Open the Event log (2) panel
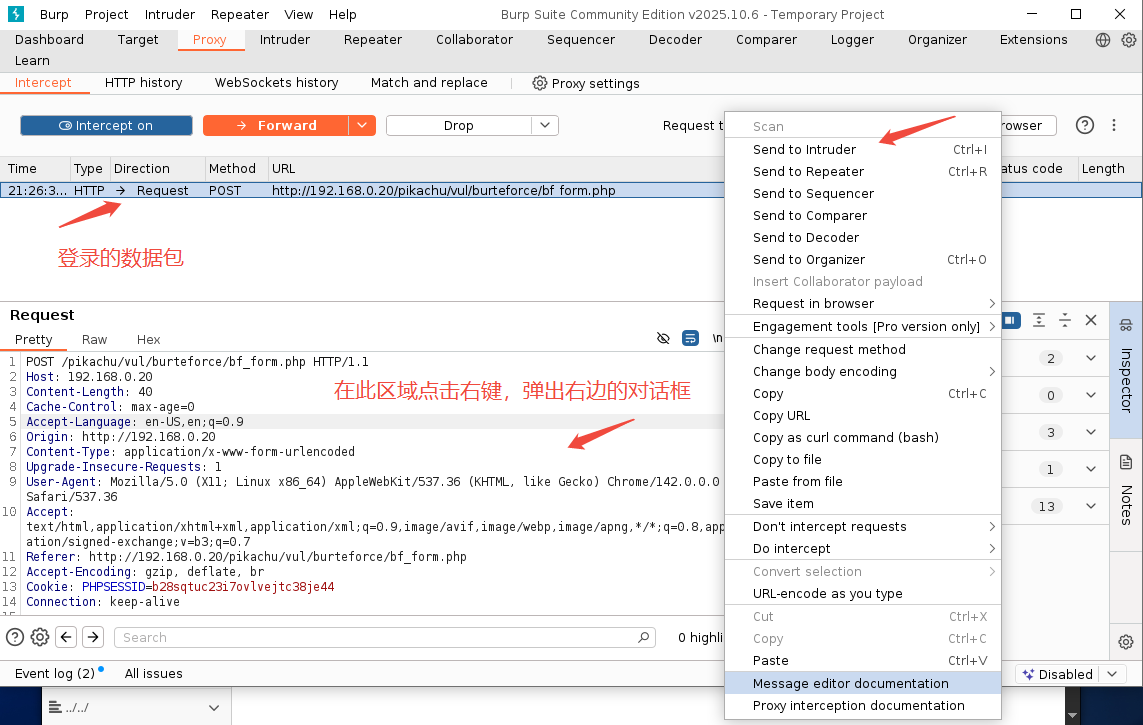The height and width of the screenshot is (725, 1143). click(55, 674)
